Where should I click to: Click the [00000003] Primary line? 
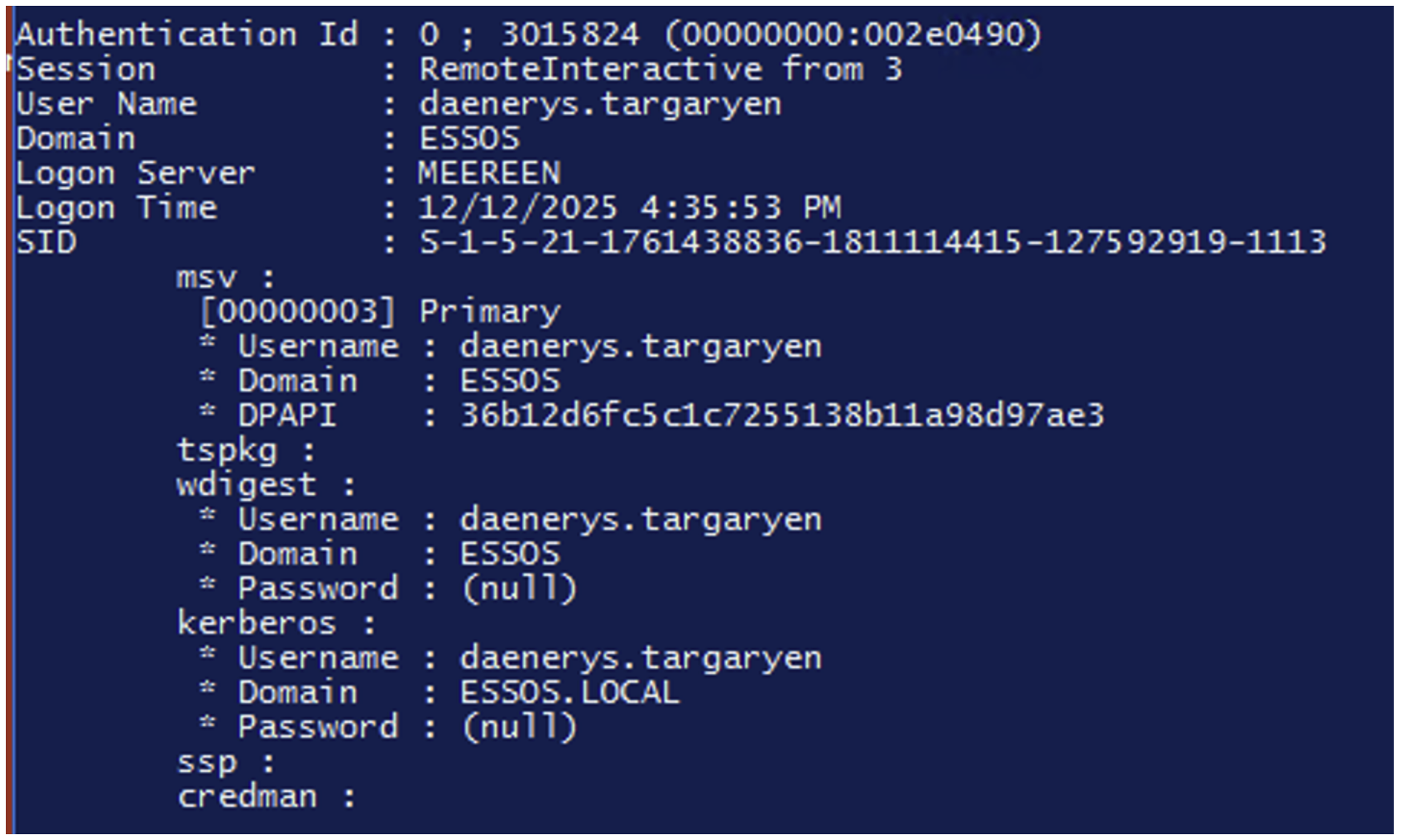(x=380, y=312)
